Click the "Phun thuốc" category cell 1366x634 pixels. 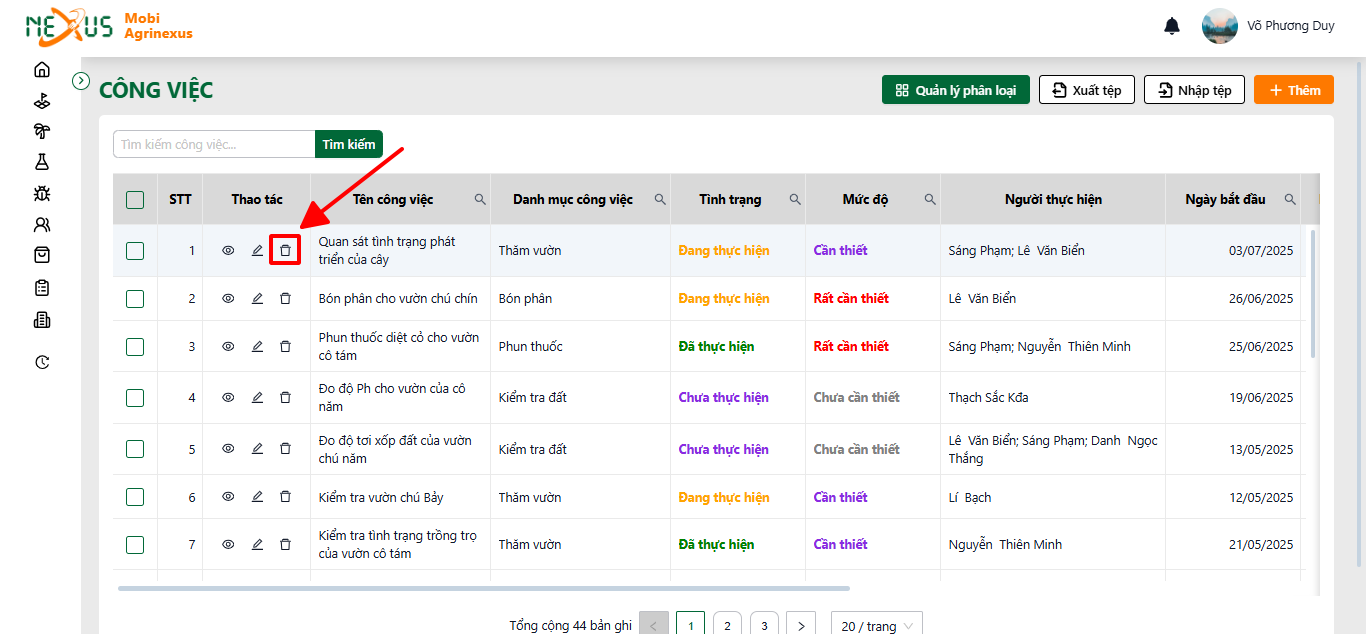580,346
